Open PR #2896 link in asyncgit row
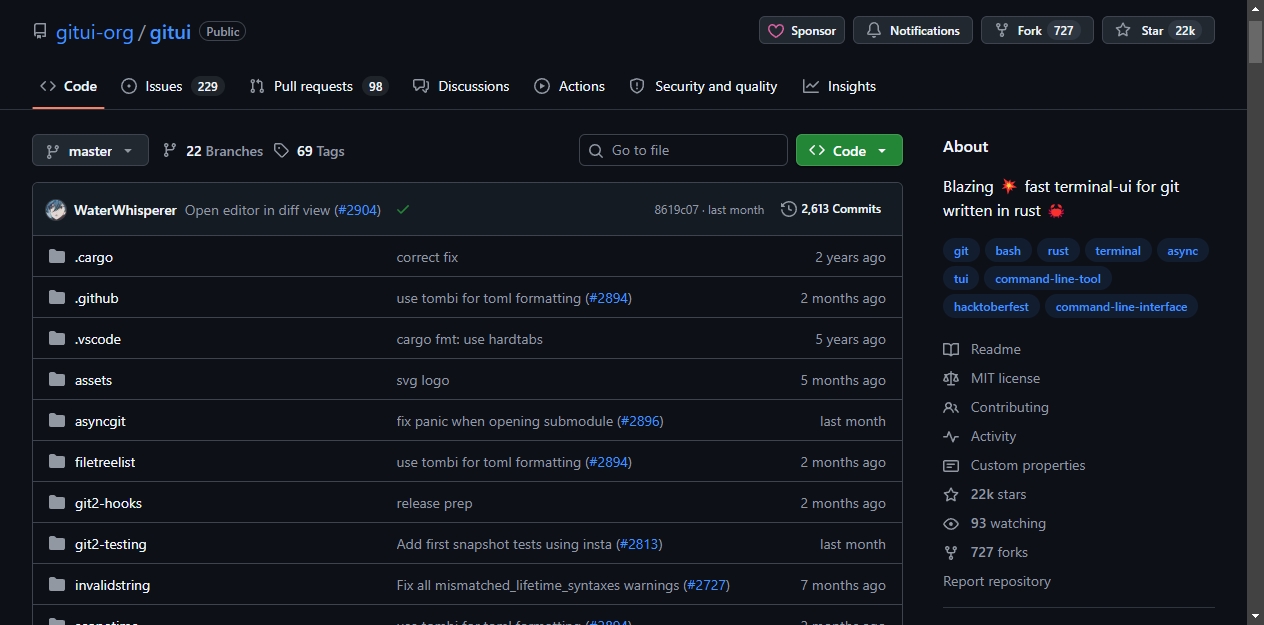This screenshot has height=625, width=1264. click(640, 421)
